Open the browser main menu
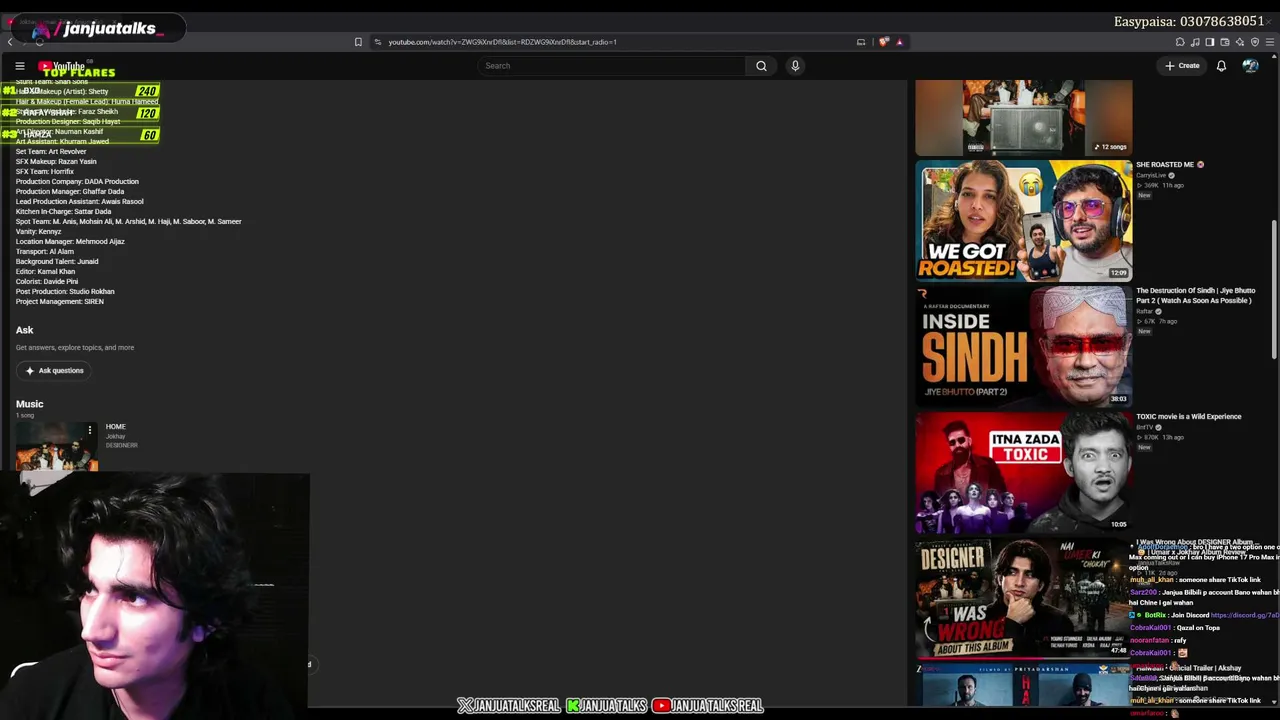The height and width of the screenshot is (720, 1280). 1270,42
